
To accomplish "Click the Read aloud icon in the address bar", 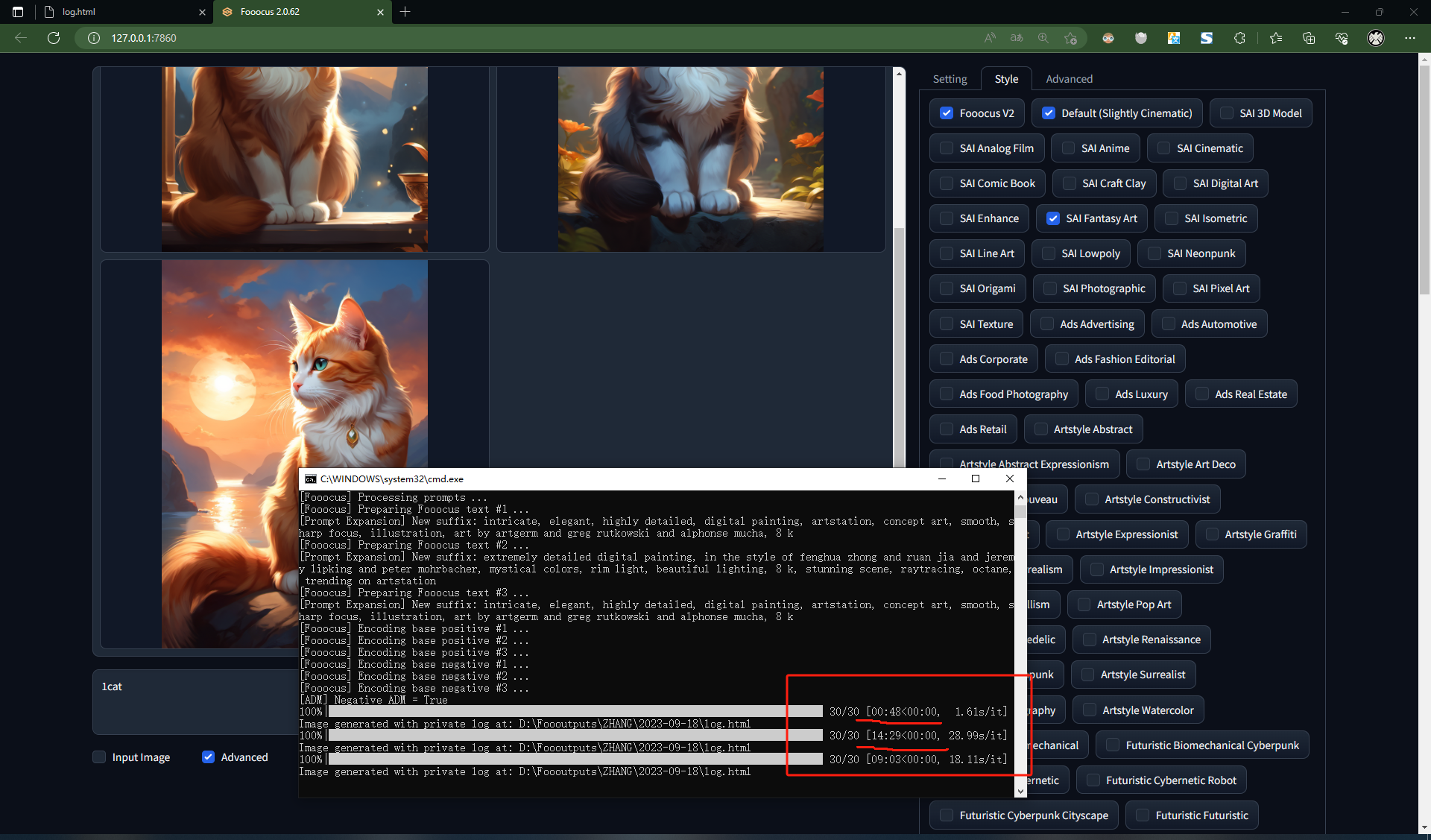I will (990, 37).
